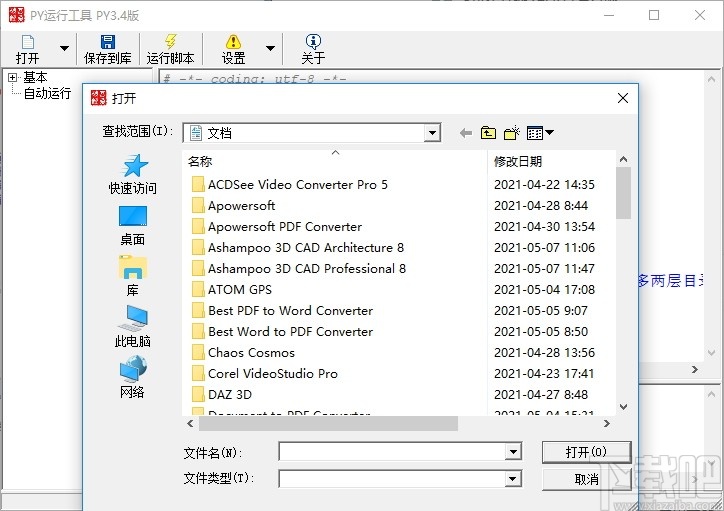The width and height of the screenshot is (724, 511).
Task: Close the 打开 dialog
Action: pos(623,98)
